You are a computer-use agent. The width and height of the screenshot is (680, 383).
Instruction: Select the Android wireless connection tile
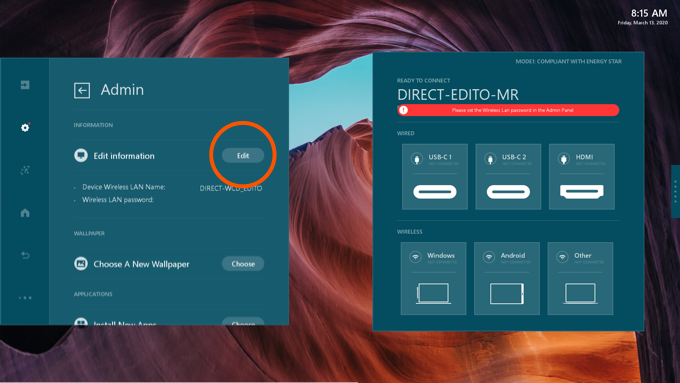pyautogui.click(x=507, y=278)
